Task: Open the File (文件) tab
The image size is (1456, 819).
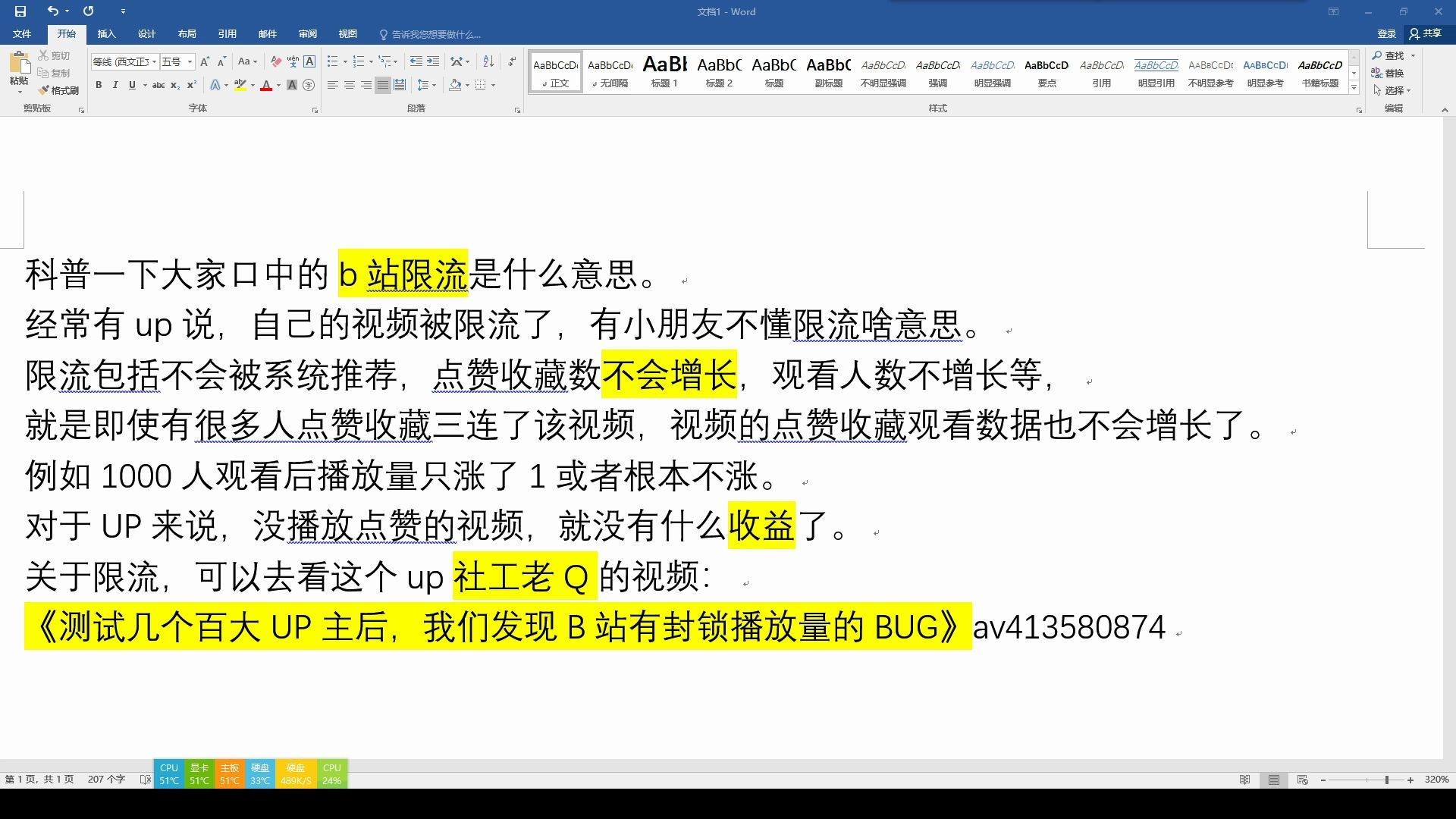Action: pyautogui.click(x=22, y=34)
